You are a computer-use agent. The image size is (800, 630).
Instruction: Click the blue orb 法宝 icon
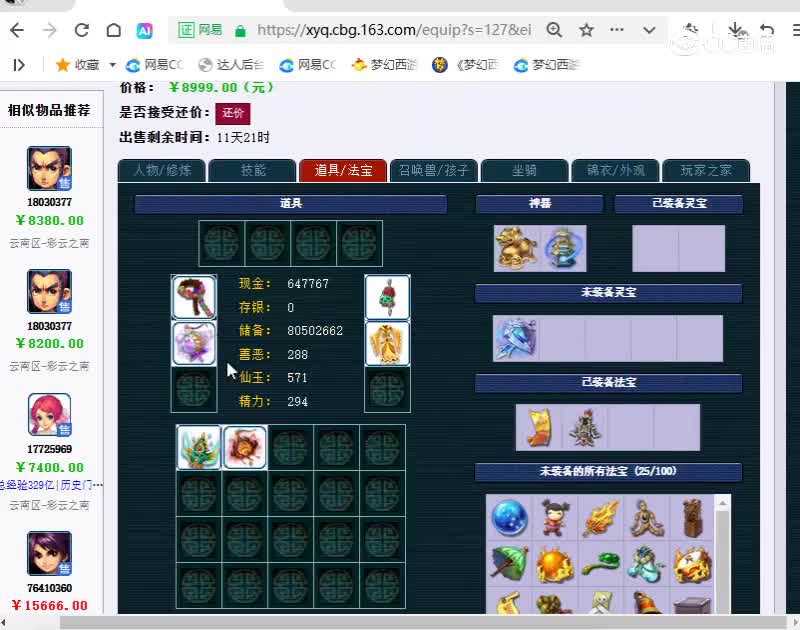509,517
